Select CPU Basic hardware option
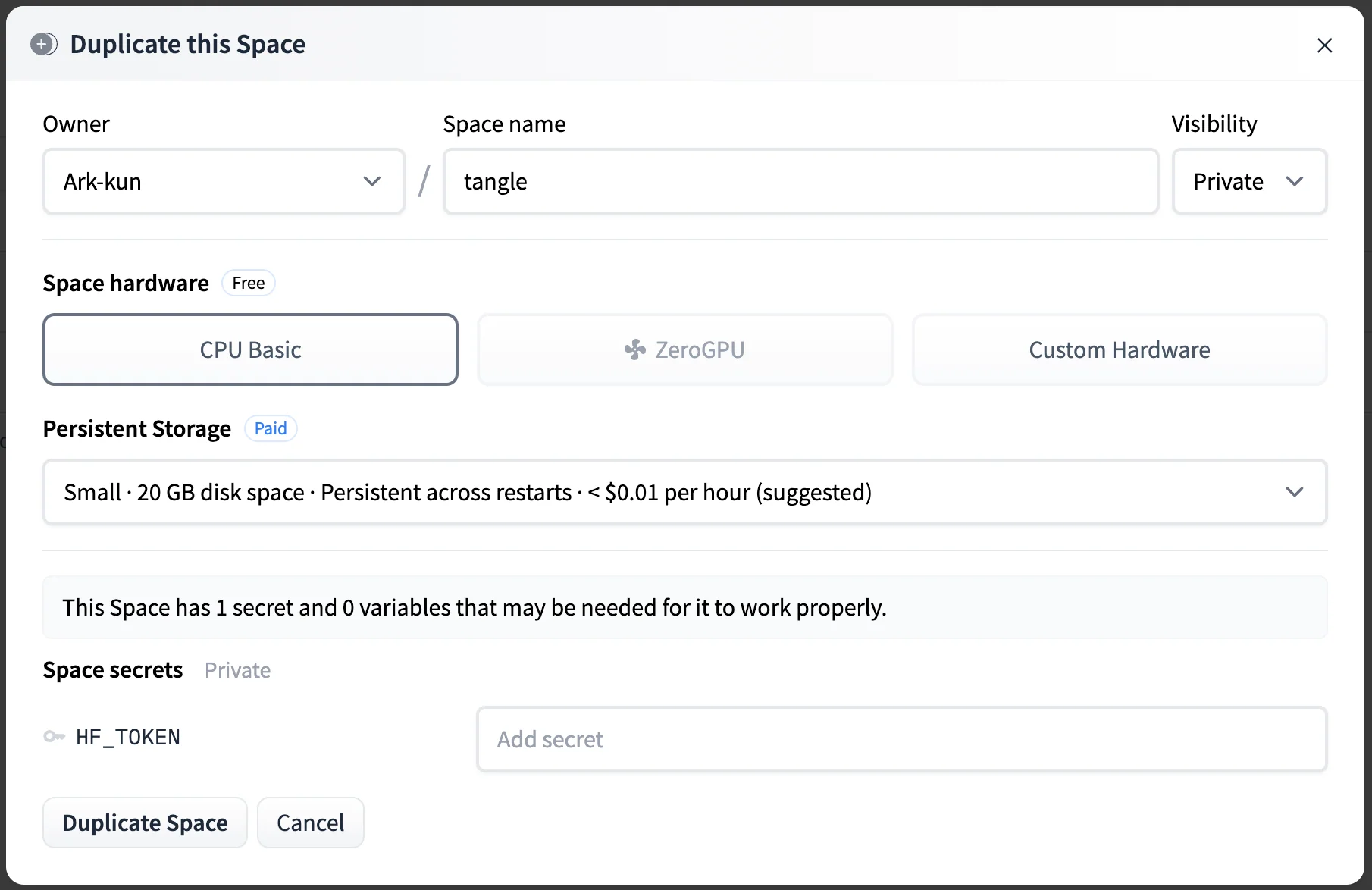 point(250,349)
